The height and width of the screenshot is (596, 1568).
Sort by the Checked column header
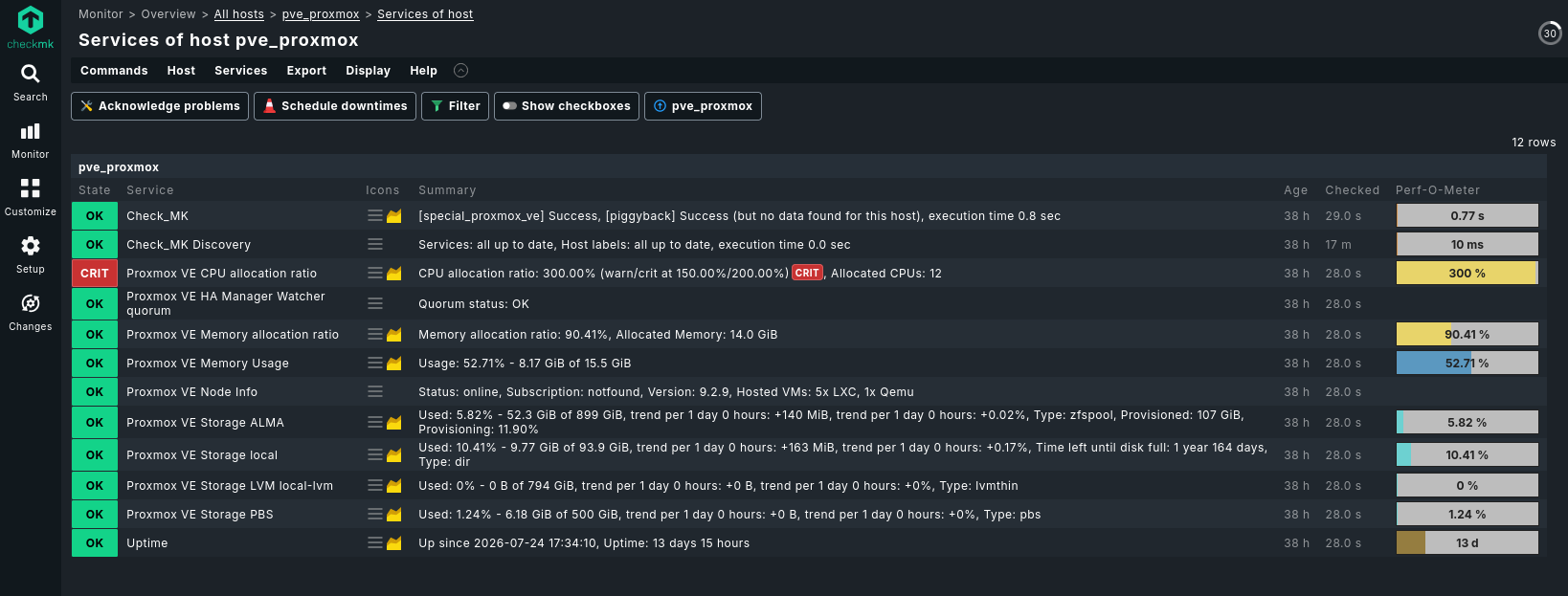pos(1353,190)
